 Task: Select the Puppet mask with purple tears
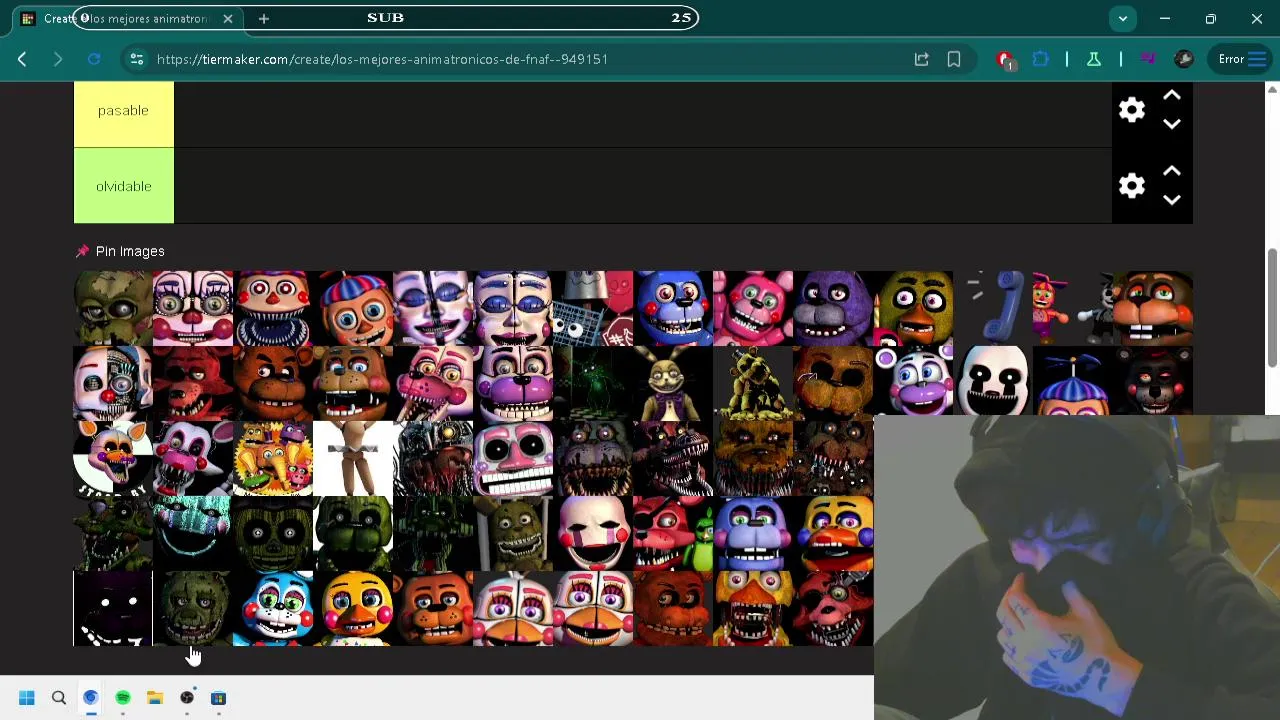pyautogui.click(x=593, y=533)
